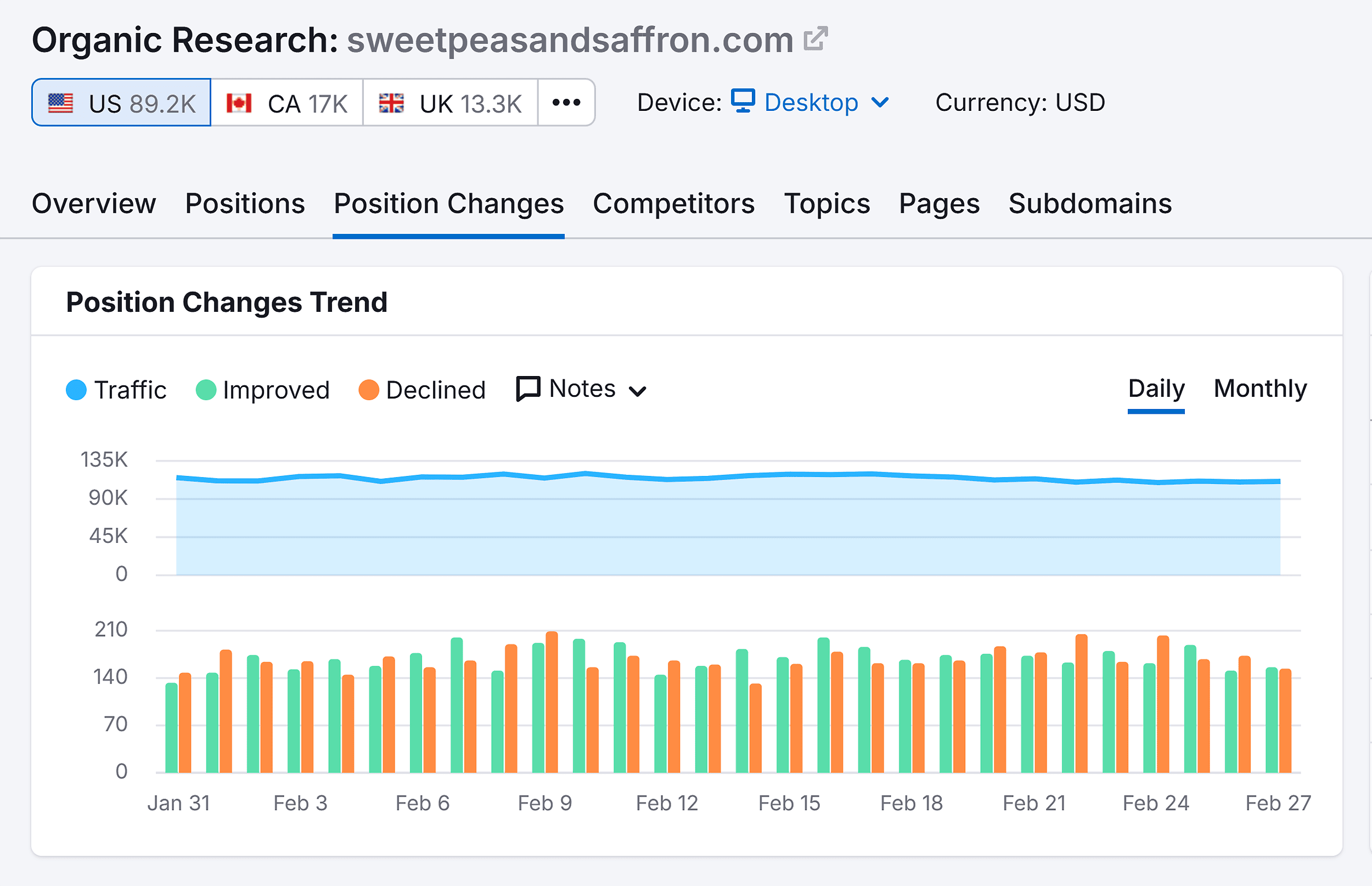1372x886 pixels.
Task: Select the Overview tab
Action: tap(94, 203)
